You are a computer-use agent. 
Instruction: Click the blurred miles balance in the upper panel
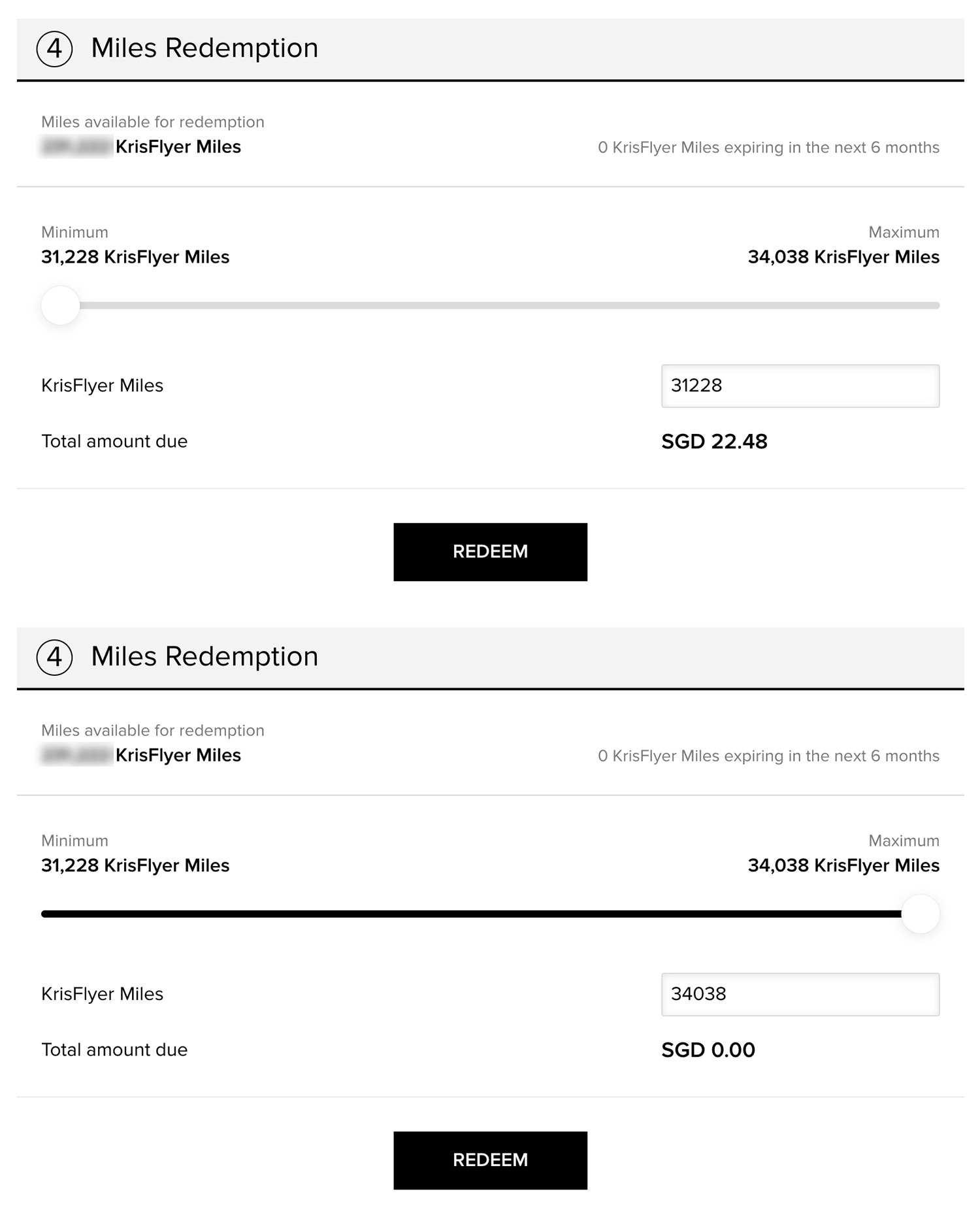point(76,147)
